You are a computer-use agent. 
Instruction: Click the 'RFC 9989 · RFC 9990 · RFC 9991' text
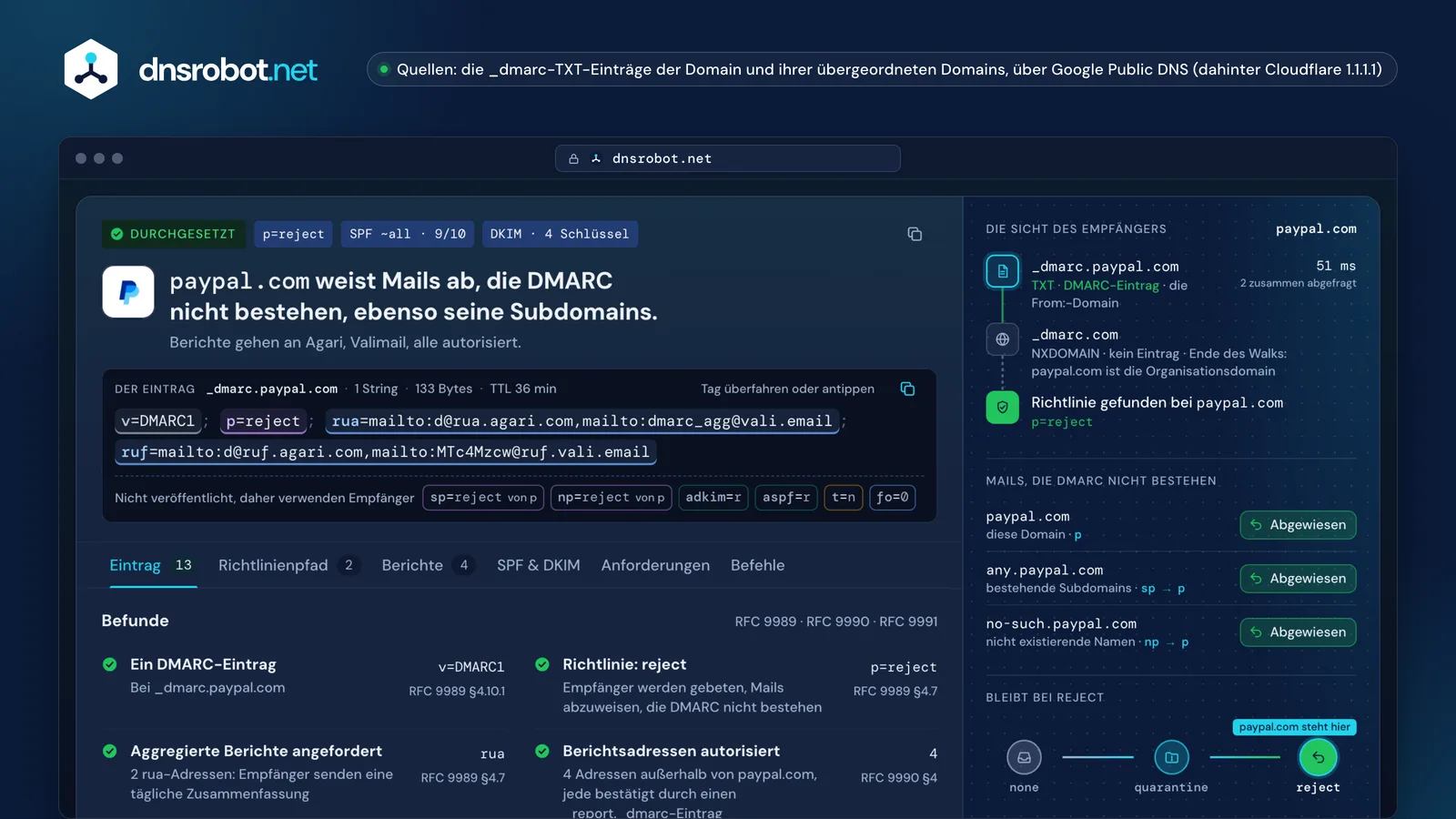(x=836, y=622)
